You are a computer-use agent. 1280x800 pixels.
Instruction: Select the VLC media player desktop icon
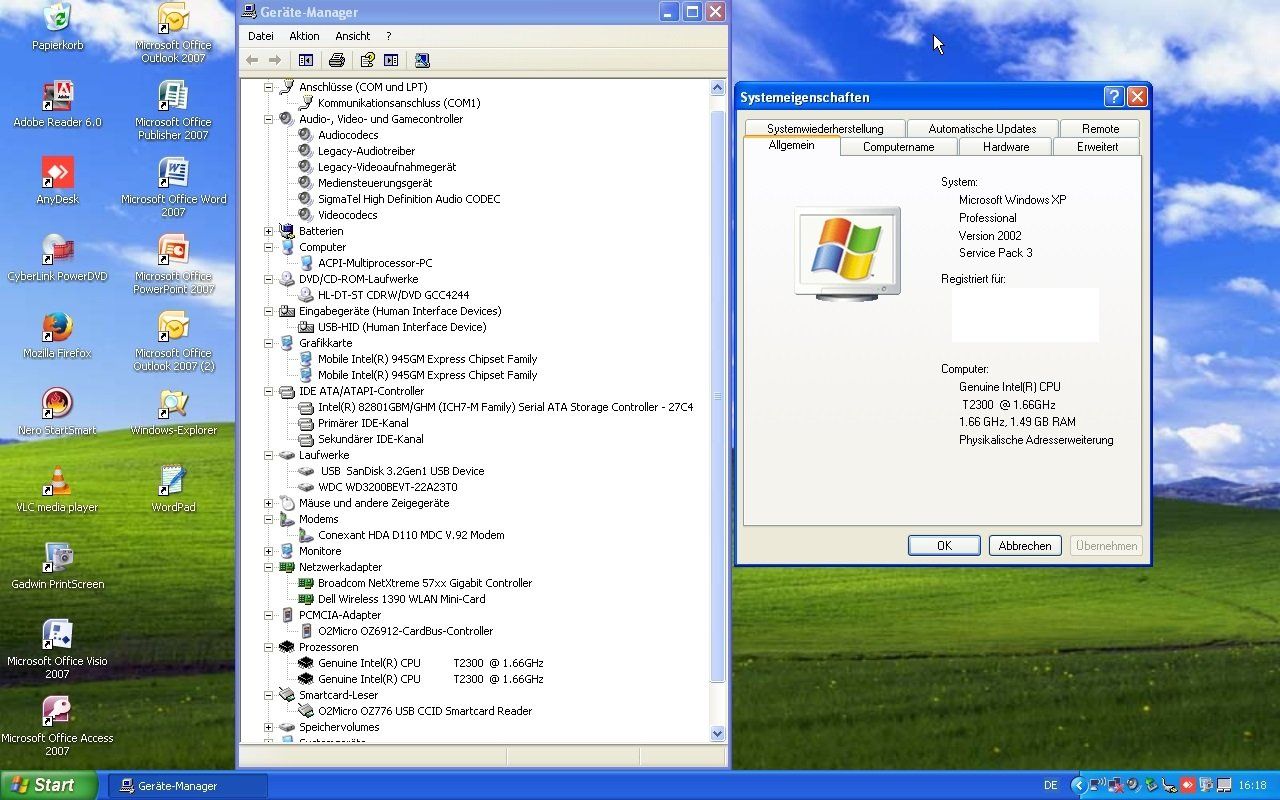pos(57,489)
